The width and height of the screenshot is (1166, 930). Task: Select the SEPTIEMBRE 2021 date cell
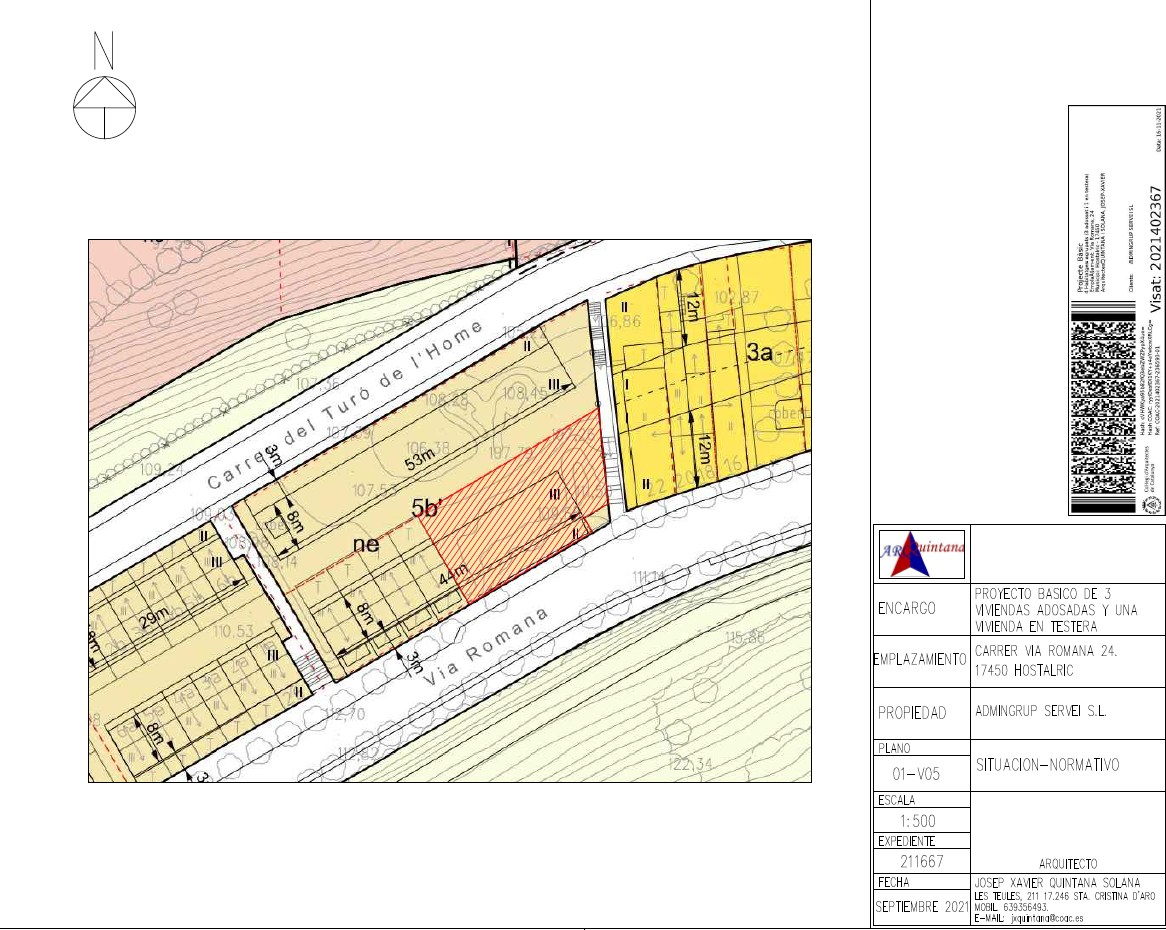pyautogui.click(x=921, y=906)
